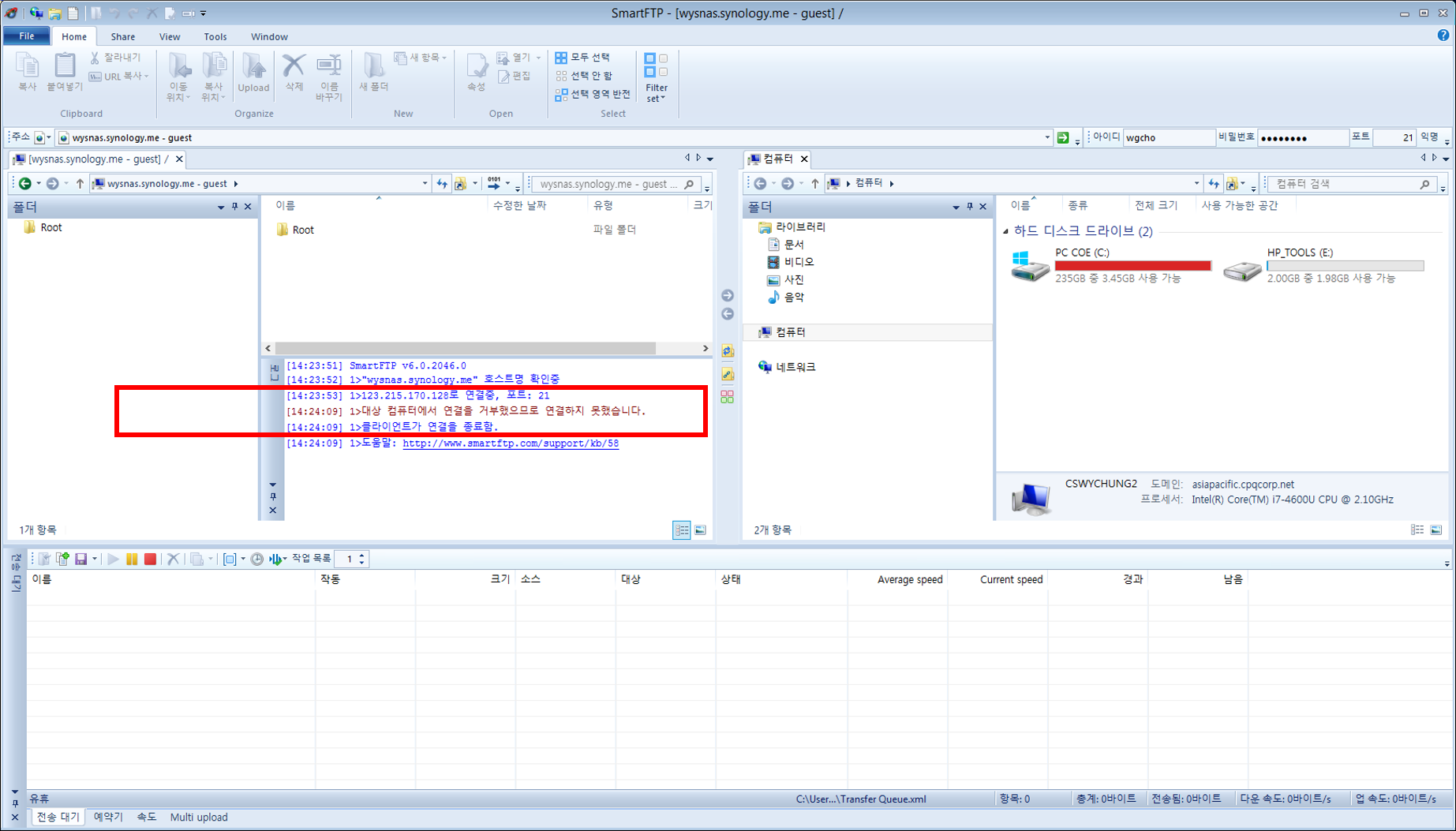The height and width of the screenshot is (831, 1456).
Task: Start the transfer queue with the play button
Action: pyautogui.click(x=113, y=559)
